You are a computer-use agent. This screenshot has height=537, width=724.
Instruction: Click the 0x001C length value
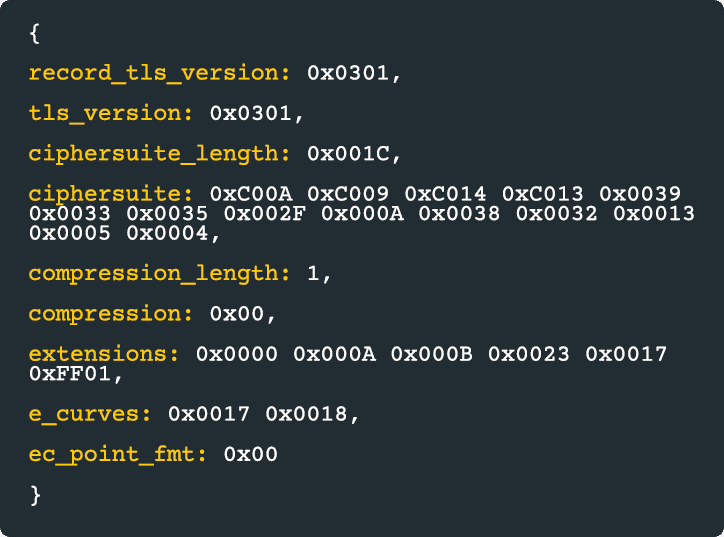[x=349, y=153]
